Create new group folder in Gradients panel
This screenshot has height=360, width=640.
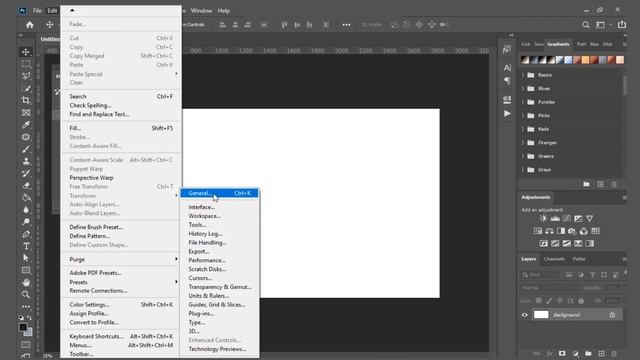tap(587, 184)
